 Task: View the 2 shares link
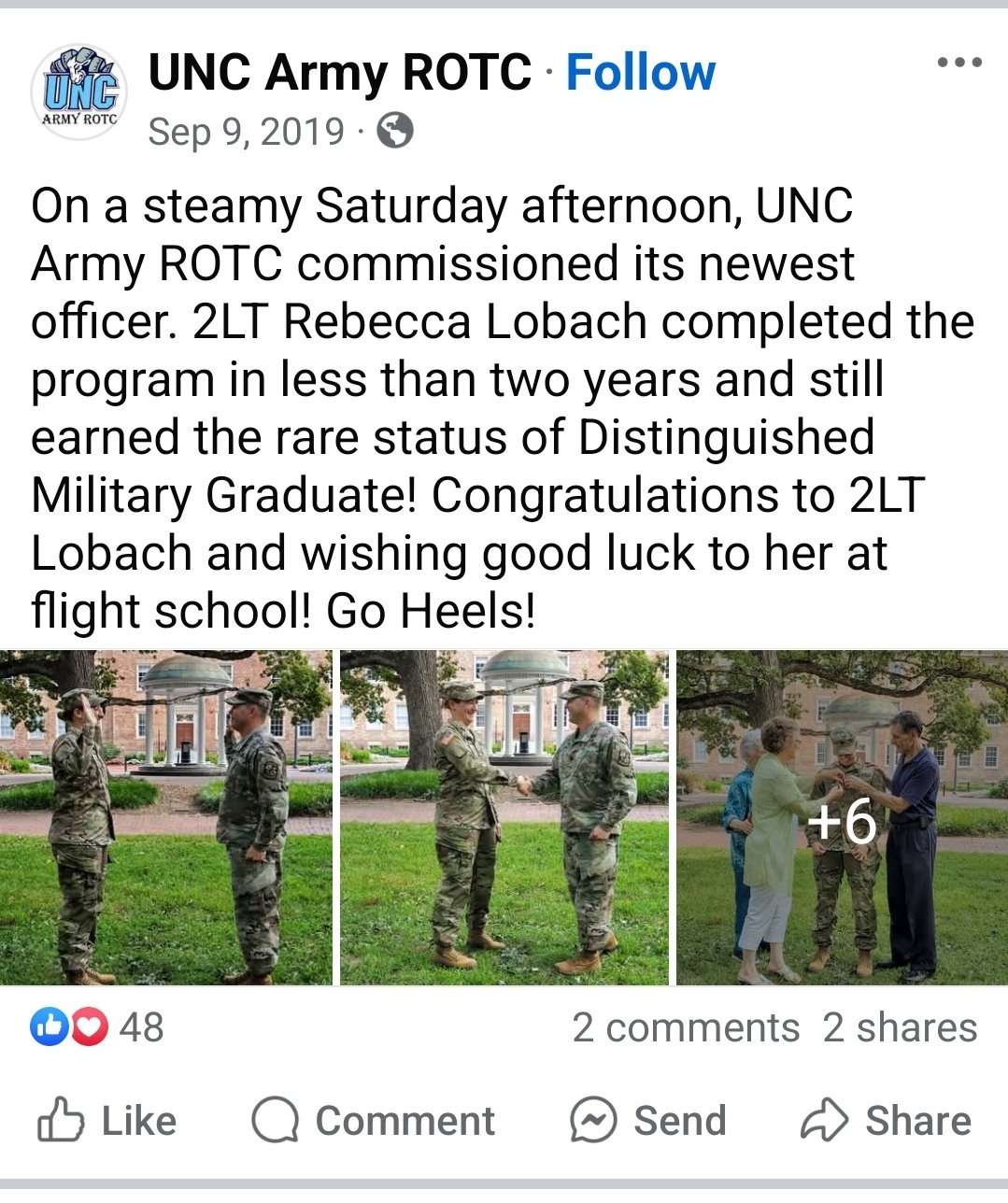900,1027
